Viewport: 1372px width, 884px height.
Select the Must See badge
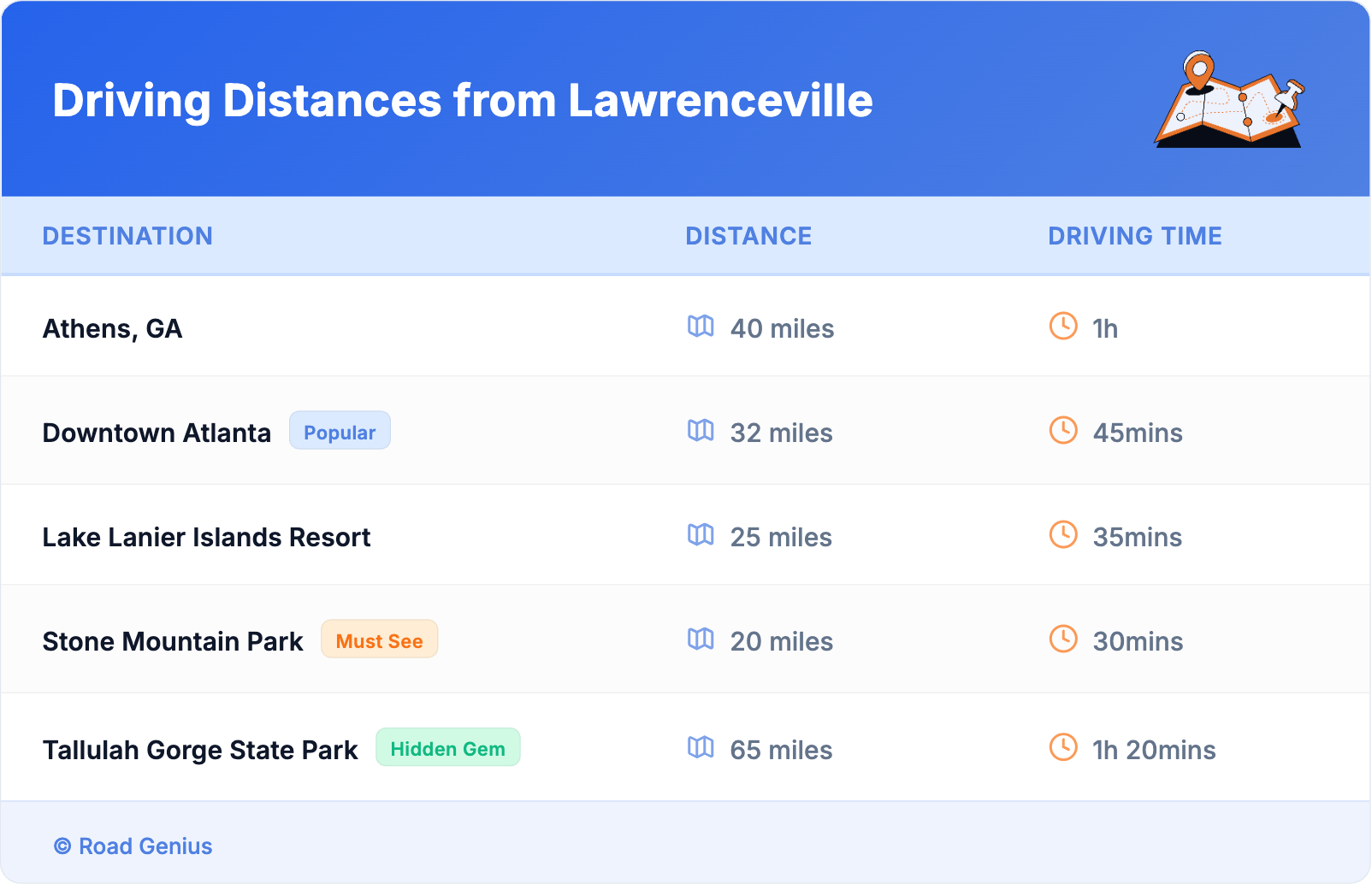tap(379, 639)
